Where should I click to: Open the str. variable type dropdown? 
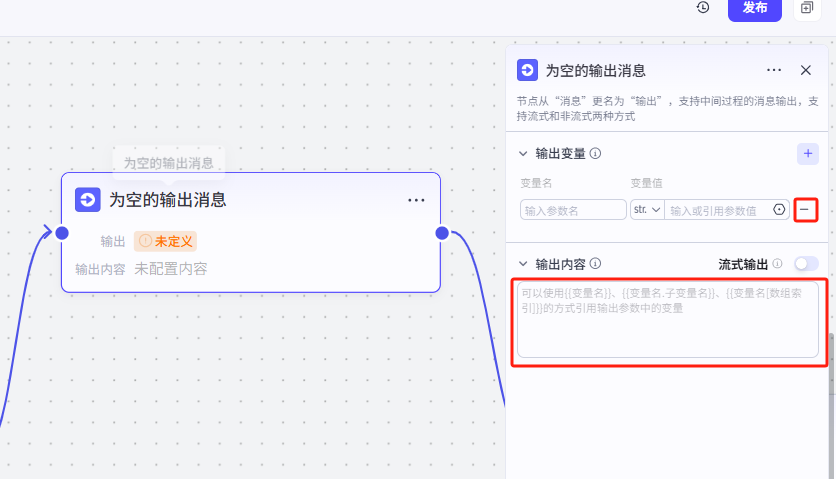pos(646,210)
